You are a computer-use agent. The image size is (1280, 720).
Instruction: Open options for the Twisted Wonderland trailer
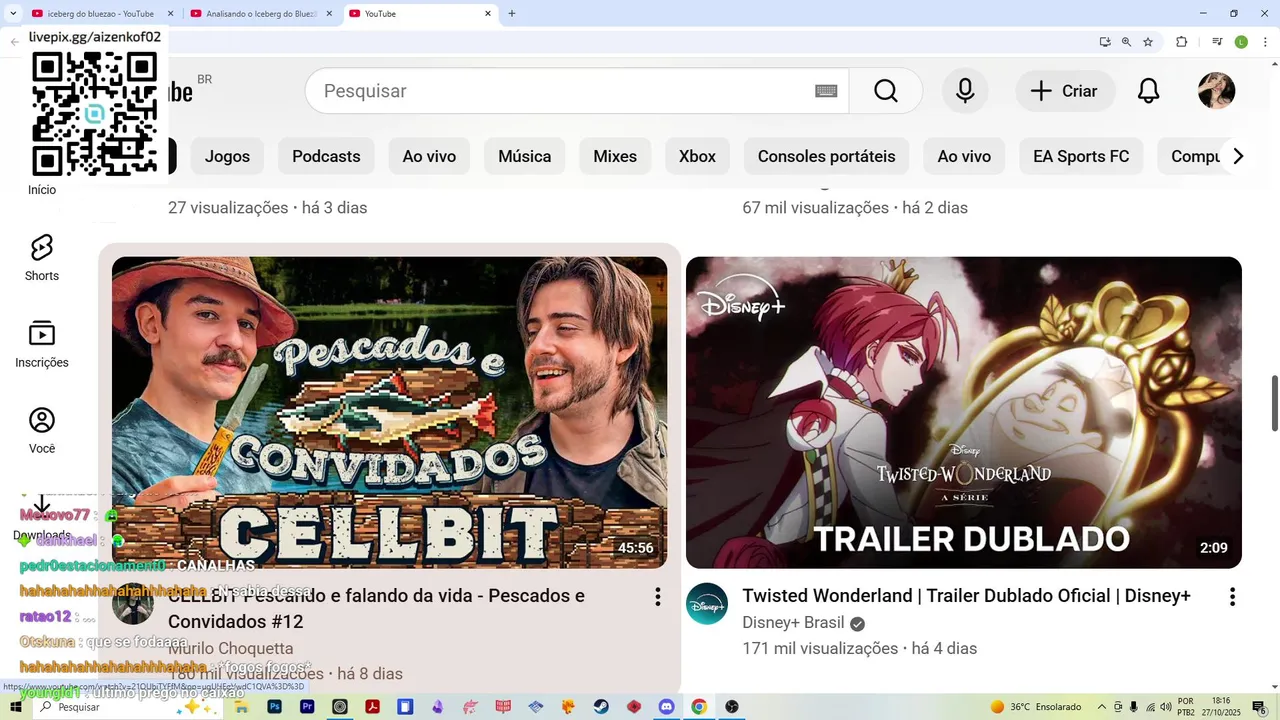pos(1232,597)
